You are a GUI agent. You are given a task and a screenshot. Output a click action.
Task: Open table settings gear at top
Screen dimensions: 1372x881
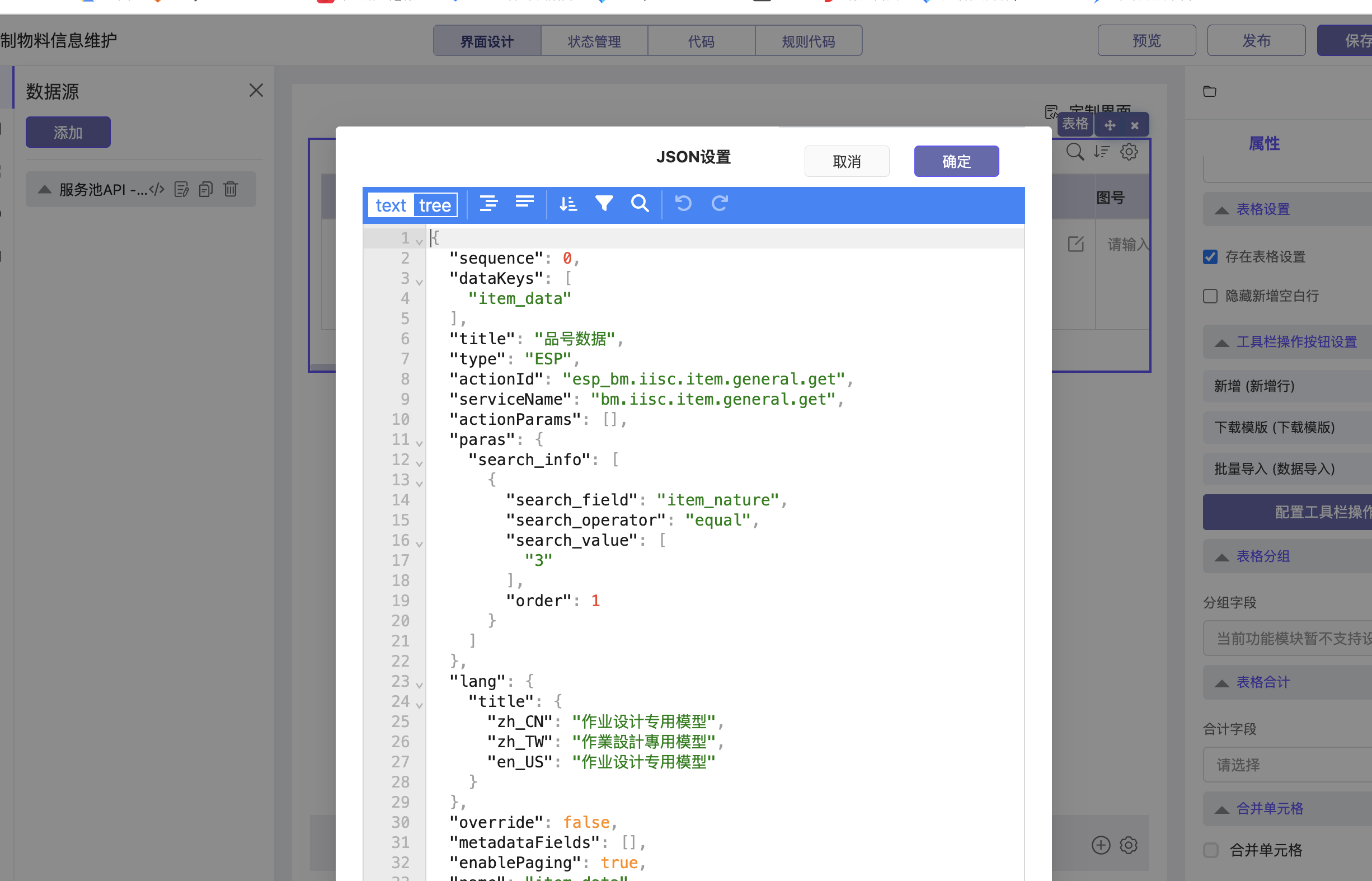[x=1129, y=152]
